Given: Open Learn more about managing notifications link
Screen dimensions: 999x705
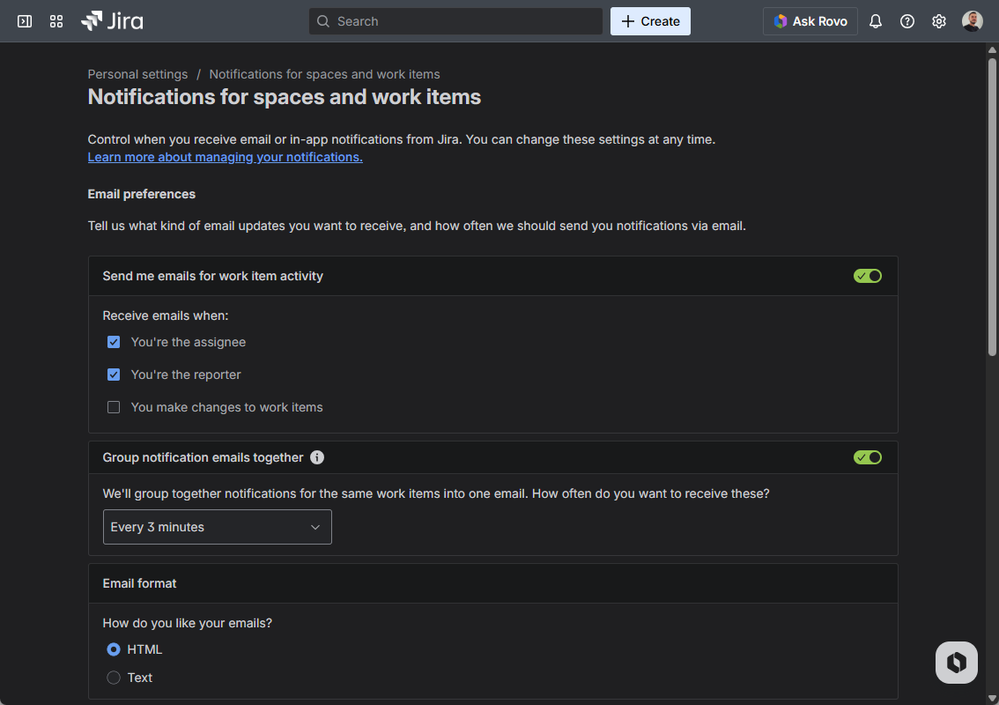Looking at the screenshot, I should click(x=225, y=157).
